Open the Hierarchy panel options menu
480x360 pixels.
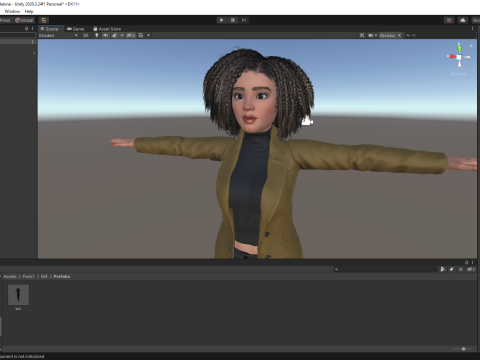coord(32,29)
